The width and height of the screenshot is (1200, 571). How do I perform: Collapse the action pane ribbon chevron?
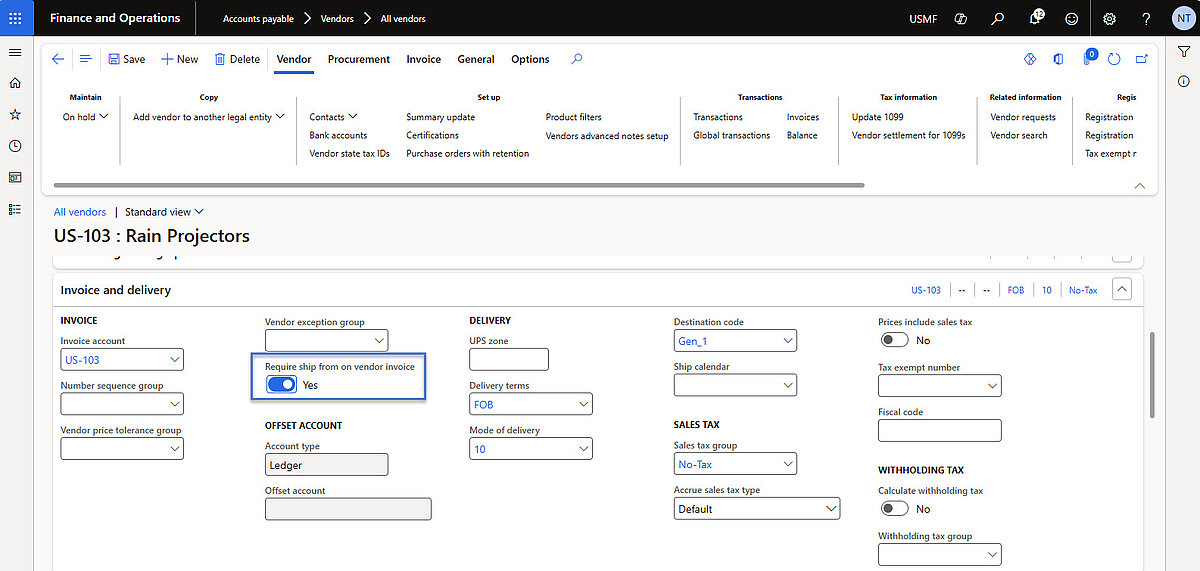pyautogui.click(x=1139, y=186)
